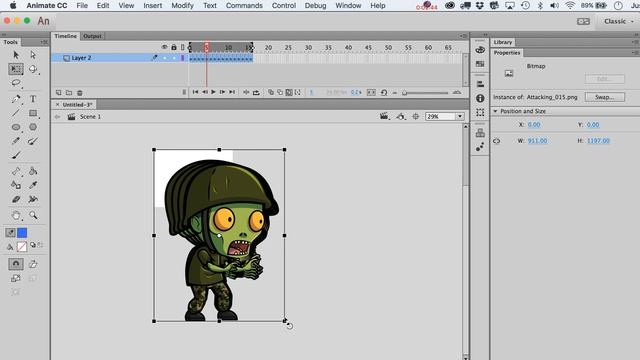Select the Pen tool
640x360 pixels.
click(x=16, y=99)
